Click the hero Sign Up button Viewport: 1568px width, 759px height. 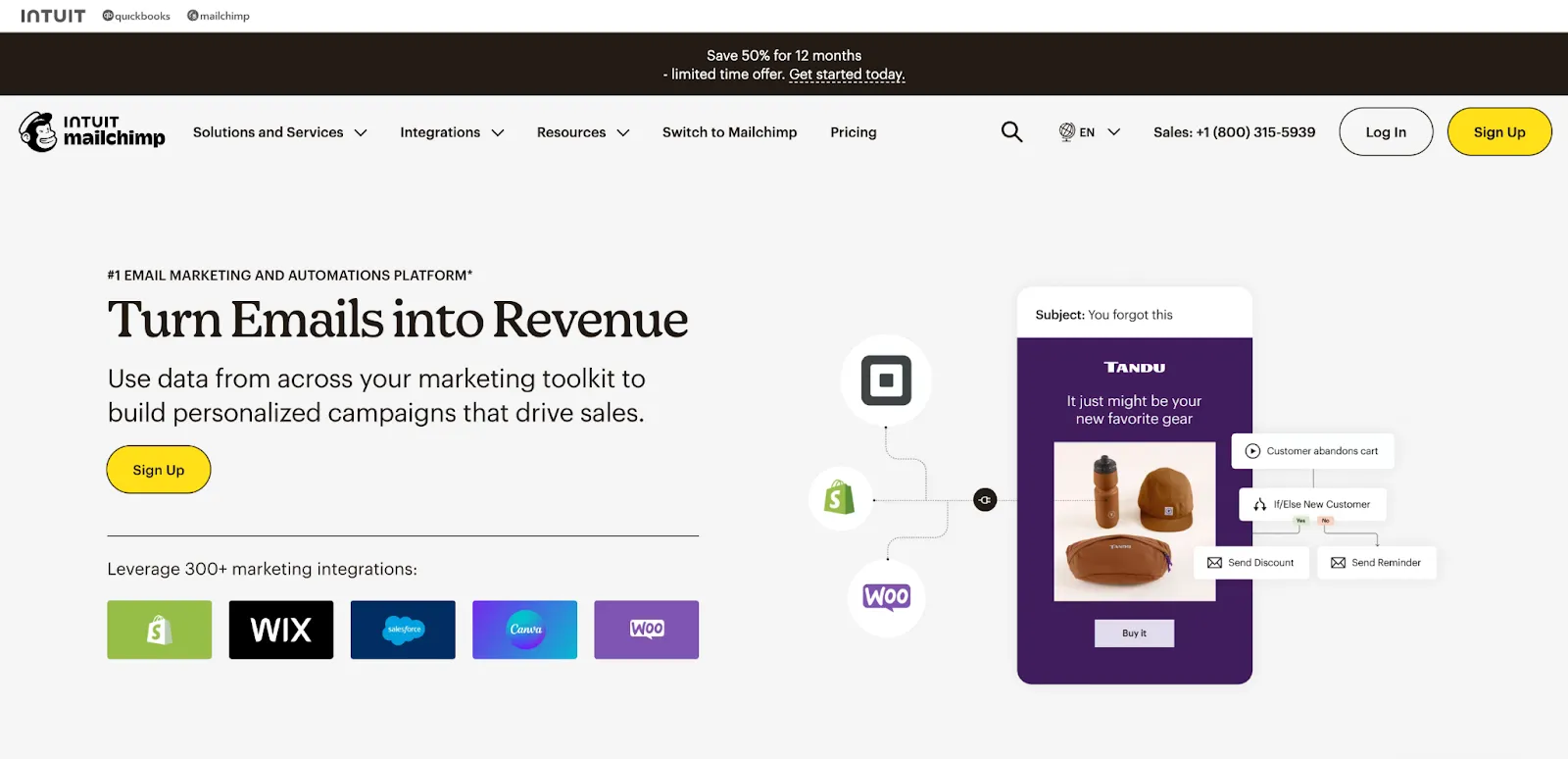(x=159, y=470)
